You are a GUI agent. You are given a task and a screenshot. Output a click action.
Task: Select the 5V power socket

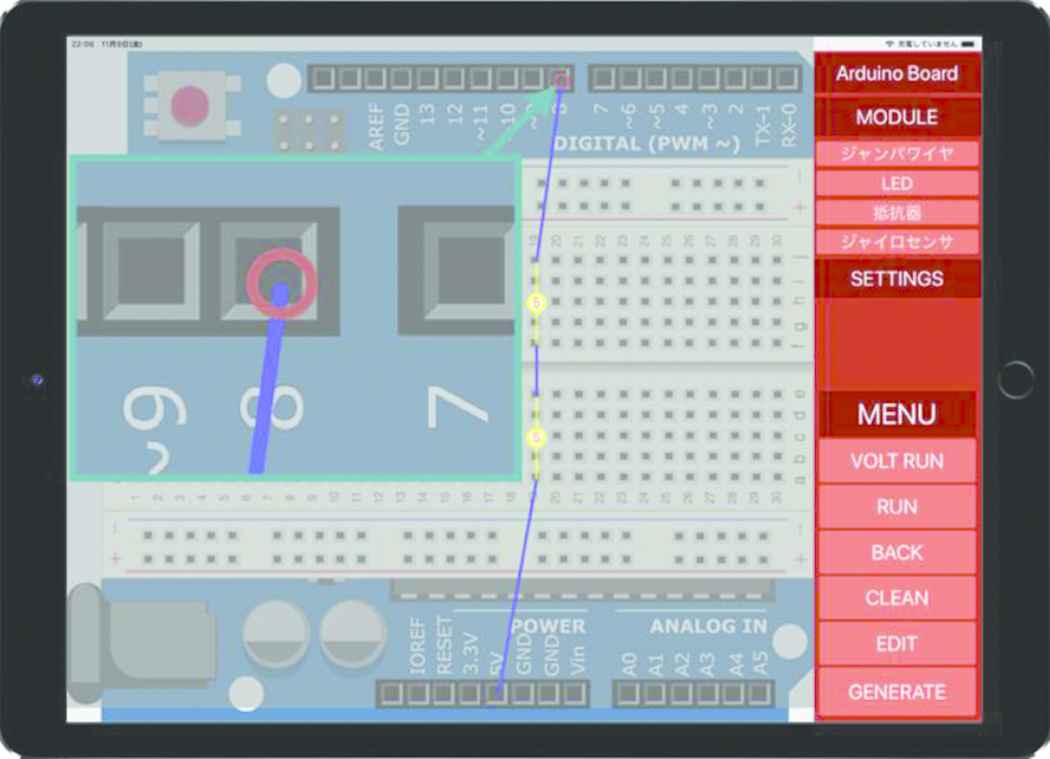click(496, 694)
